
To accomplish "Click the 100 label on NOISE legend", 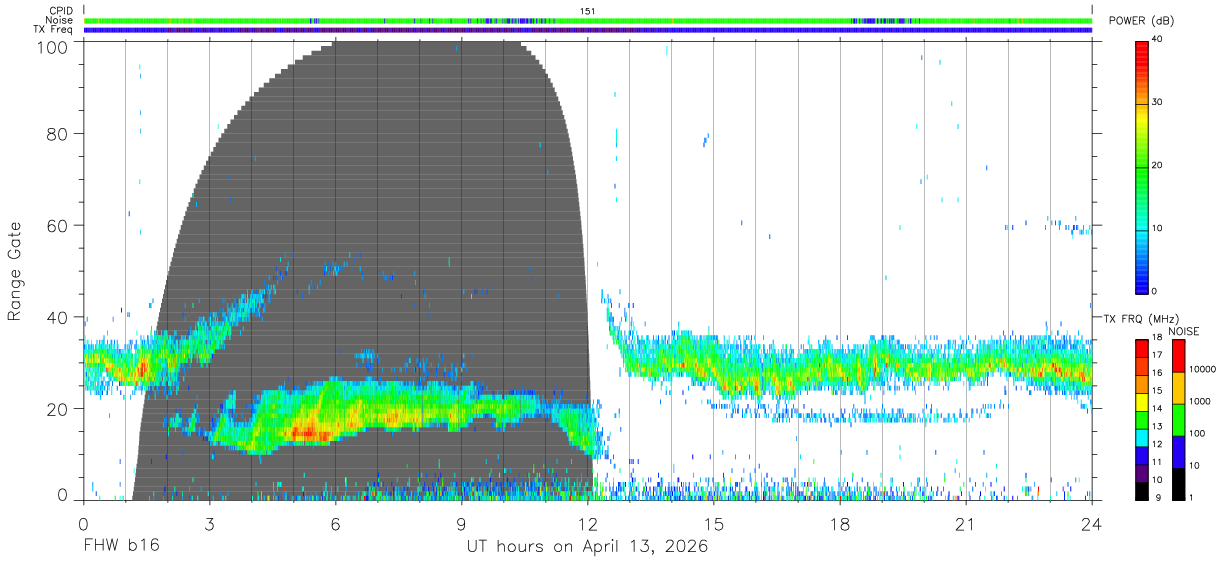I will (1197, 434).
